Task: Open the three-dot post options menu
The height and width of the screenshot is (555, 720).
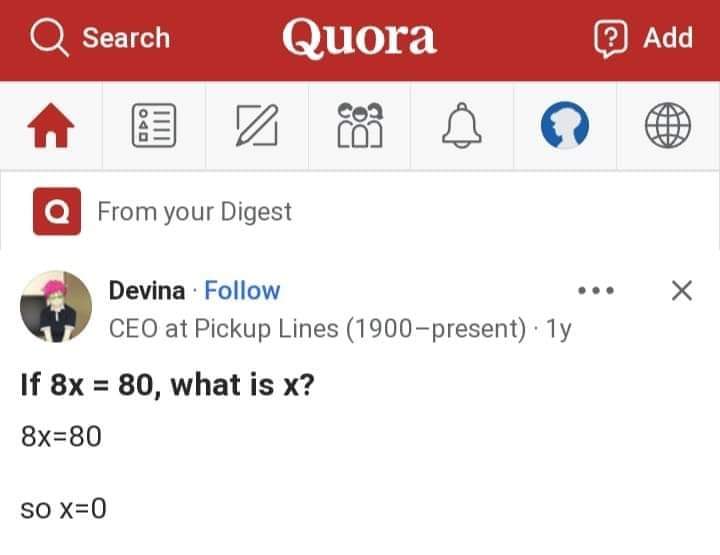Action: tap(596, 291)
